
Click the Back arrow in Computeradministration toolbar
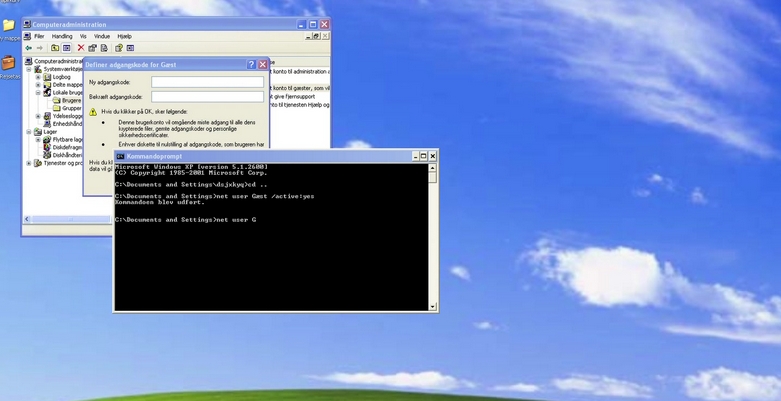tap(28, 48)
